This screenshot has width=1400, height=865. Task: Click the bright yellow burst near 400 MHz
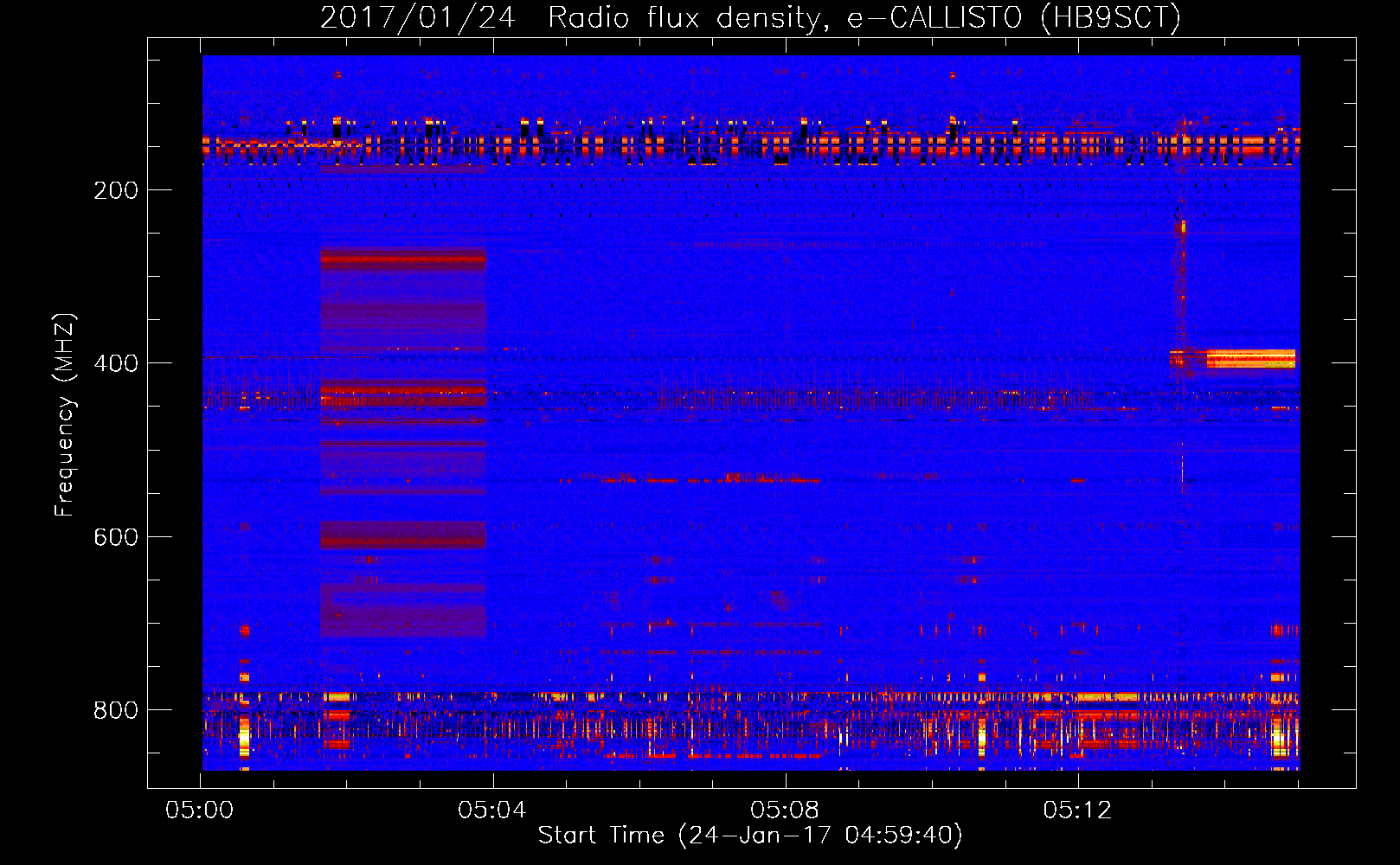pos(1251,358)
